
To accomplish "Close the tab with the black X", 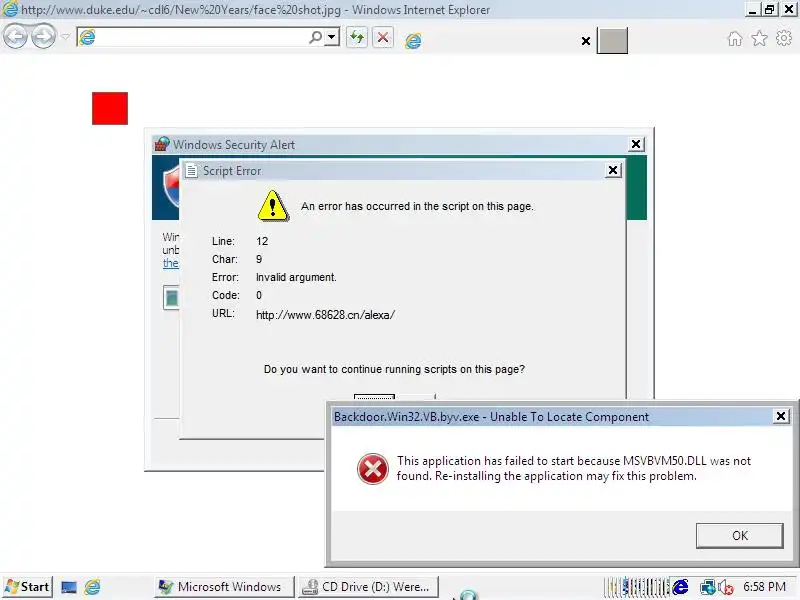I will 586,41.
